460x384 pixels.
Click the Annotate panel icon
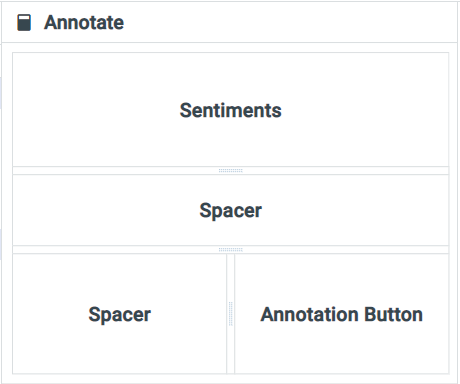click(x=24, y=23)
